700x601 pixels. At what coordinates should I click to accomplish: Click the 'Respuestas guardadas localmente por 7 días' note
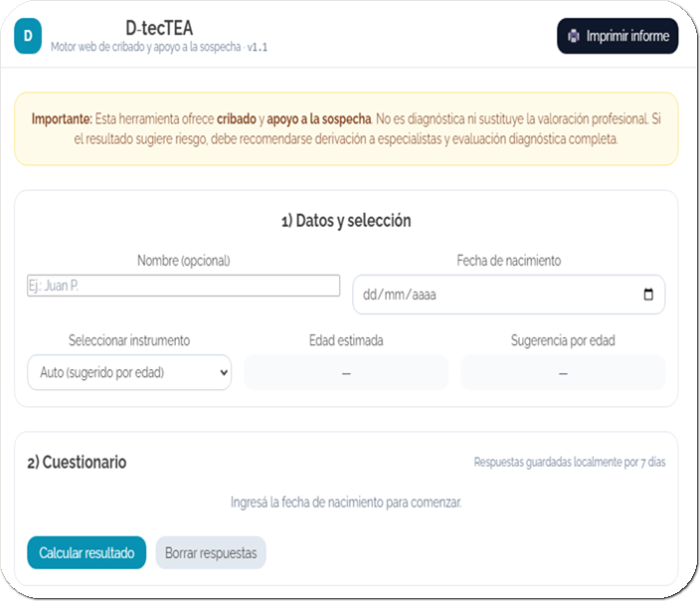point(569,463)
